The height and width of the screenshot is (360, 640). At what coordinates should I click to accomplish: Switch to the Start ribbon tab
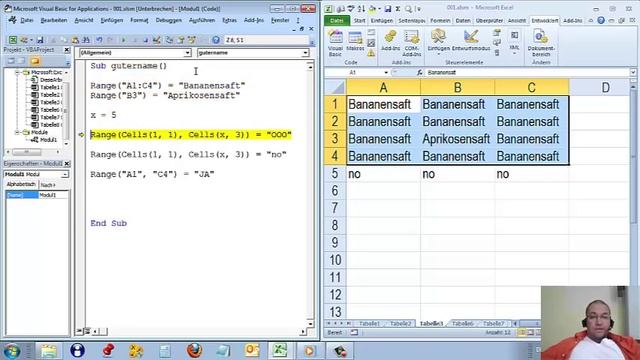360,20
